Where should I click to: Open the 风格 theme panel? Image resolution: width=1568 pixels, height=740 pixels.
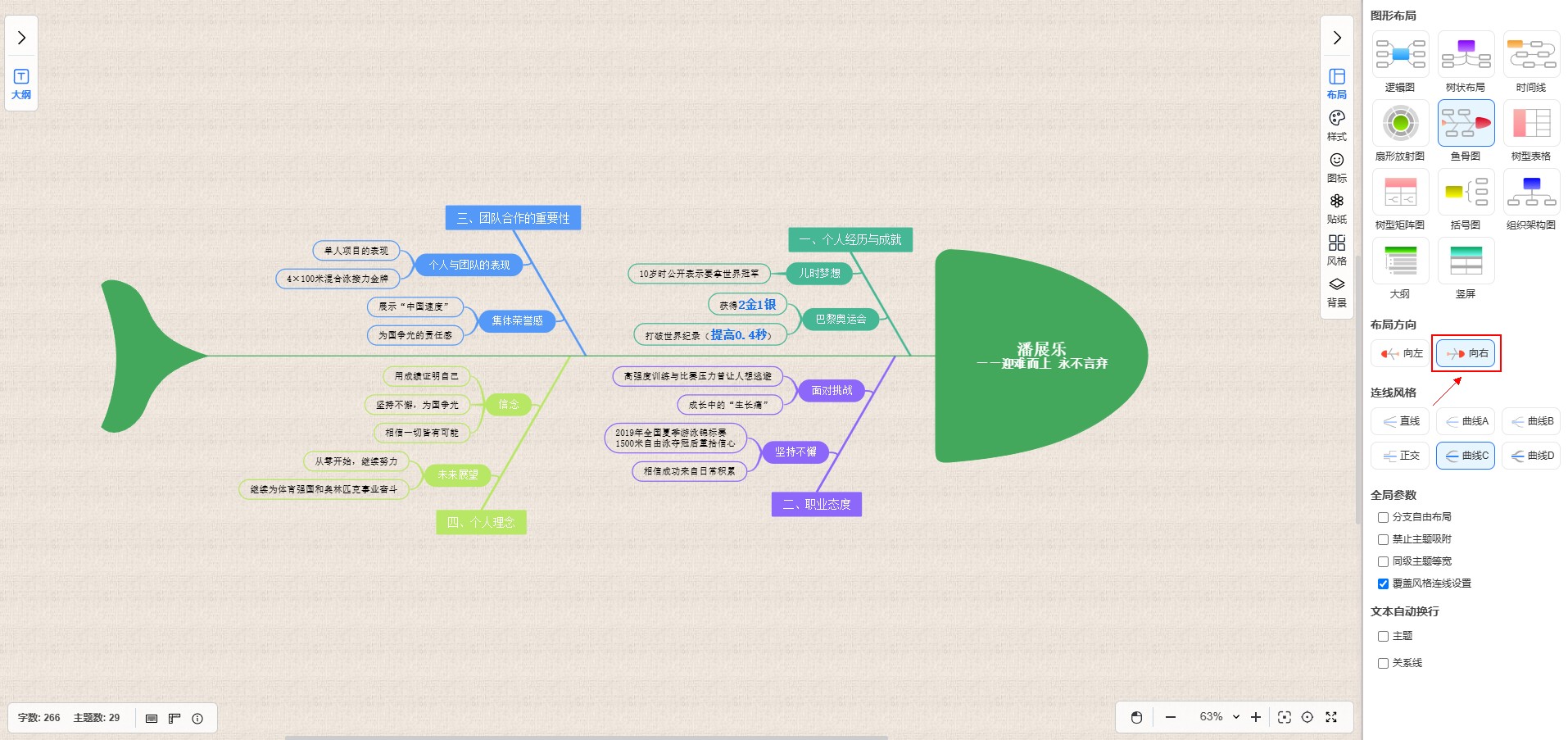(x=1336, y=249)
